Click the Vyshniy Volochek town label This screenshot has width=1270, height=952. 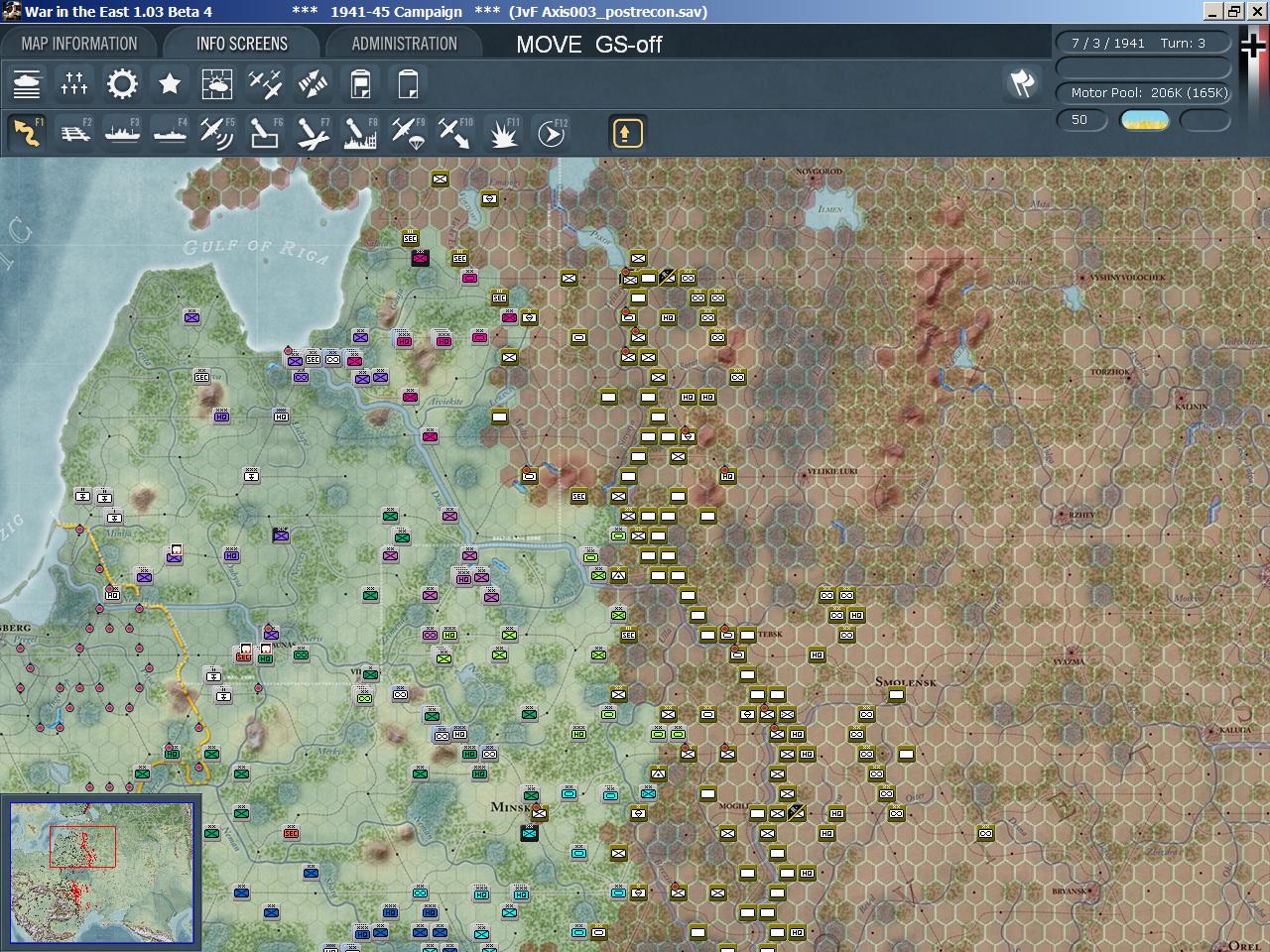tap(1128, 278)
